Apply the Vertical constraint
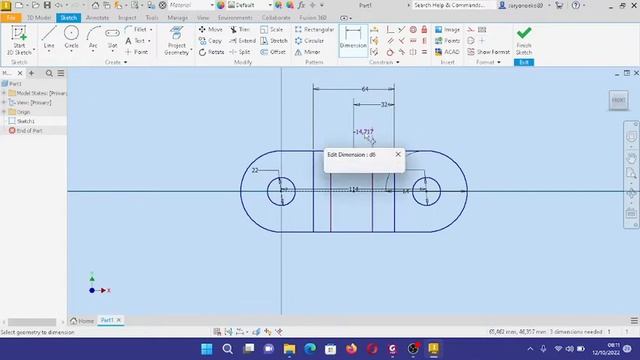The image size is (640, 360). [424, 41]
